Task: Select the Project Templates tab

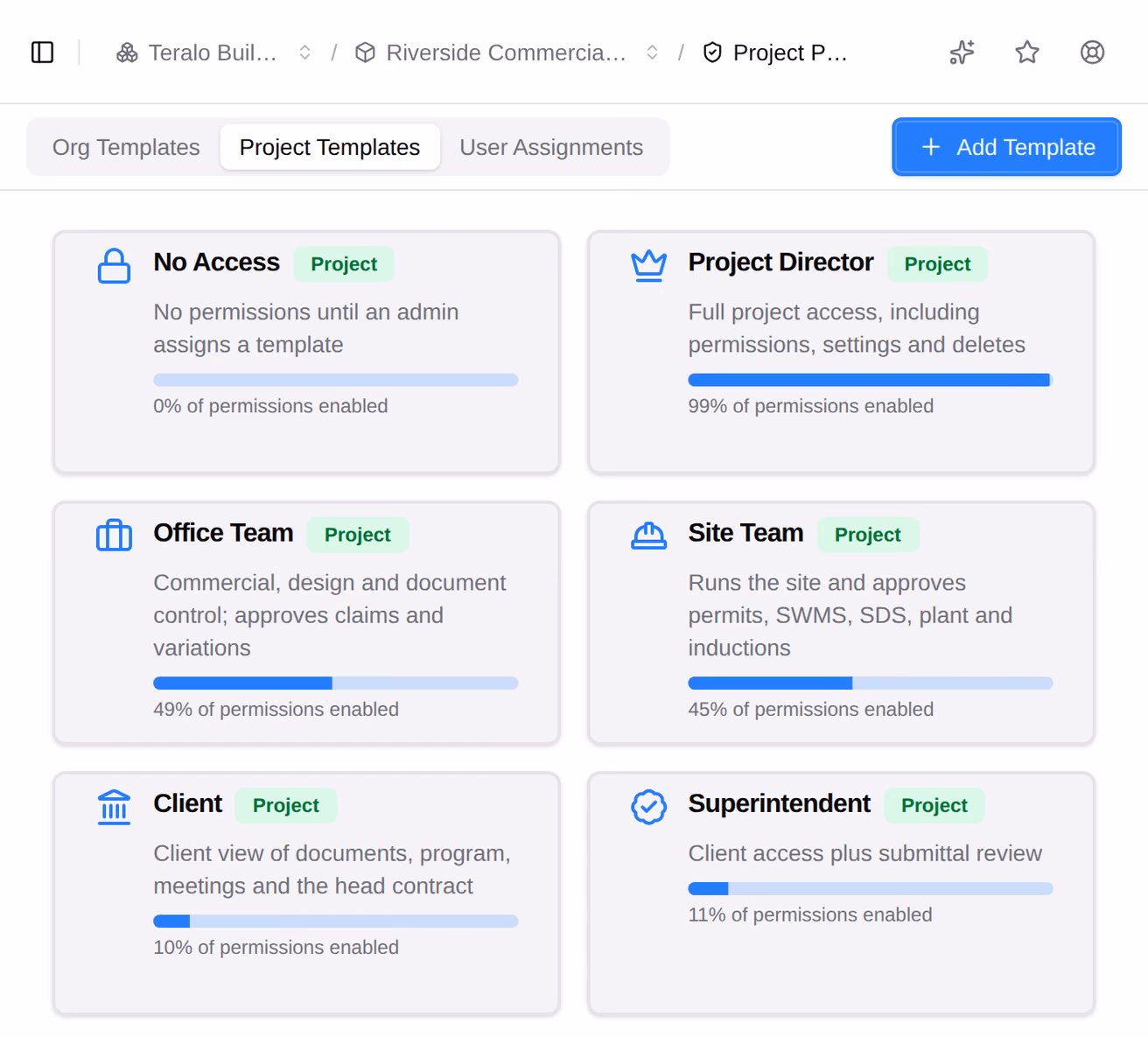Action: tap(330, 147)
